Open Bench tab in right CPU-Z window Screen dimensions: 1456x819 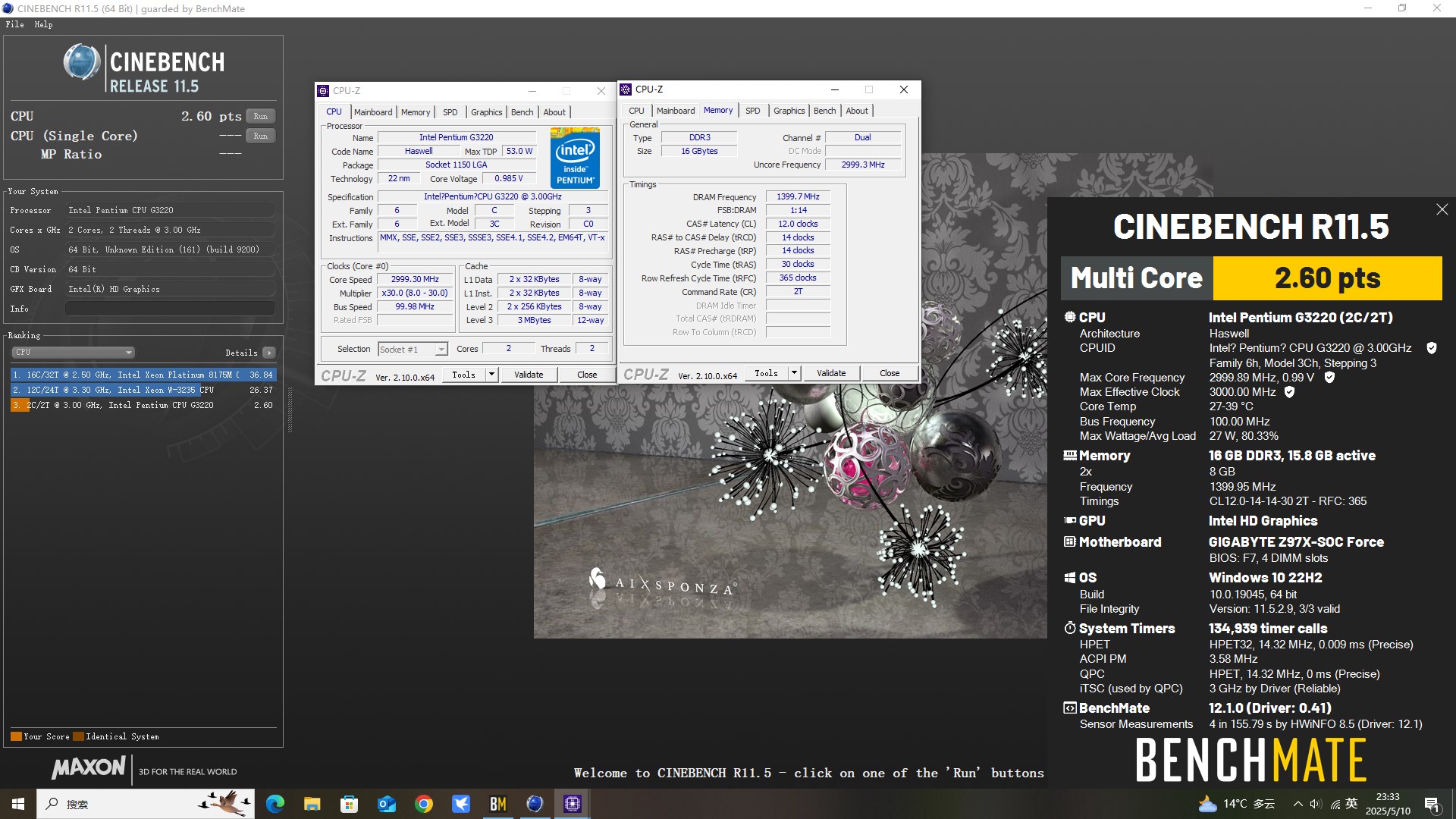824,111
